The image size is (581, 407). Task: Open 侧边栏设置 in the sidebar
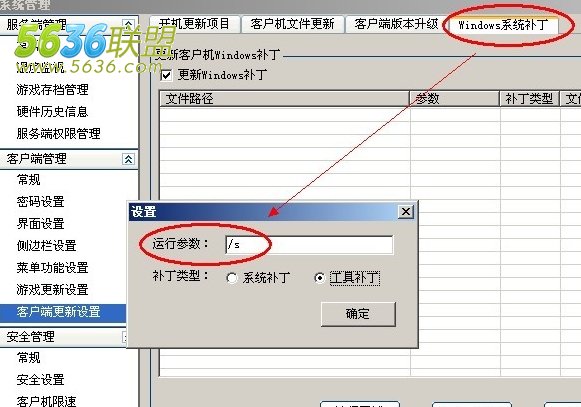pos(47,246)
